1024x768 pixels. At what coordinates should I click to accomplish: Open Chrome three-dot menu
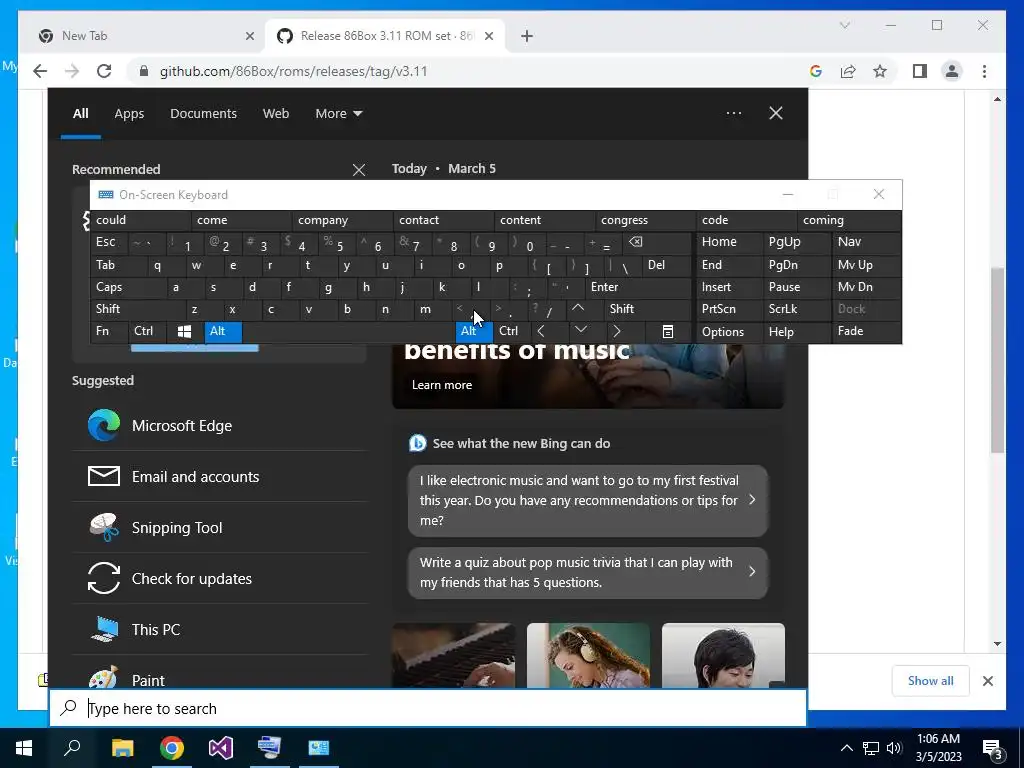click(x=984, y=71)
